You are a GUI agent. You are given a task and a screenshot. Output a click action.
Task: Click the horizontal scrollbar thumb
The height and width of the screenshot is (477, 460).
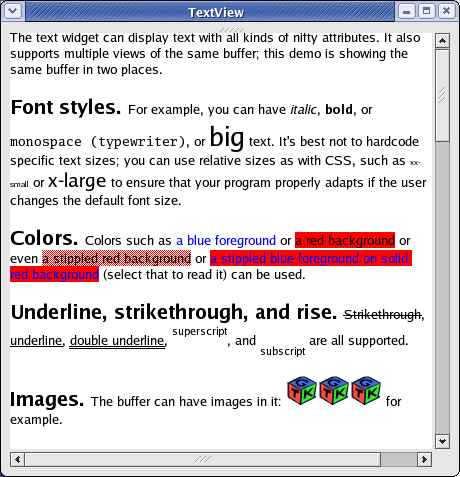click(x=203, y=459)
